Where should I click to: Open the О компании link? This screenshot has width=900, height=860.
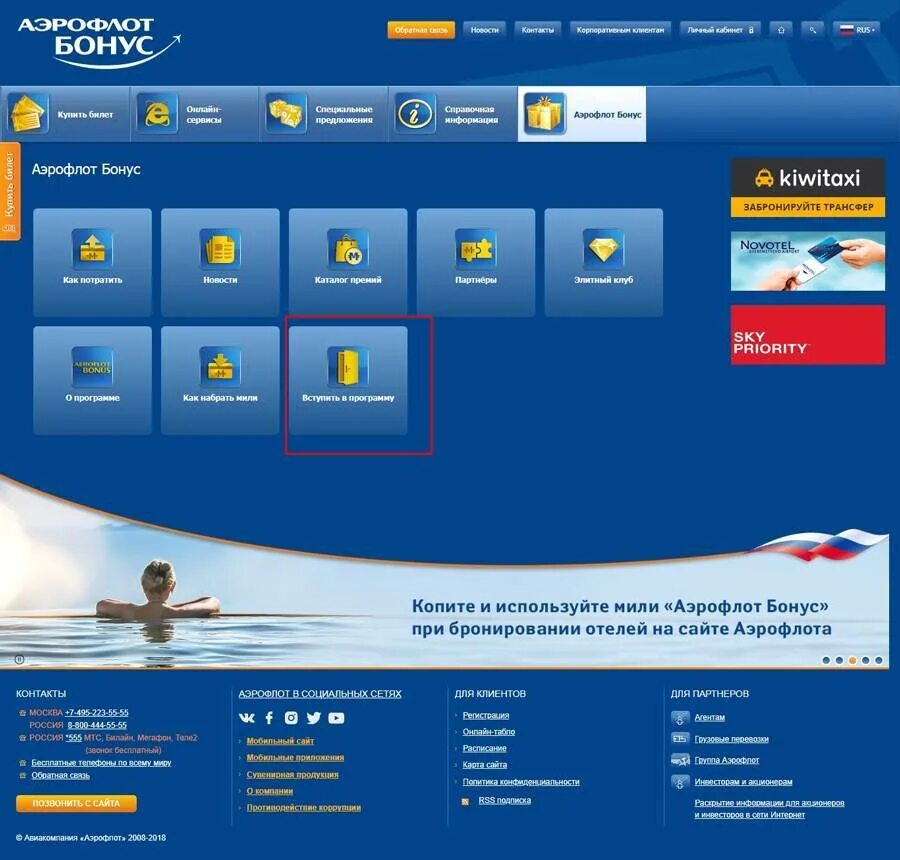click(270, 791)
